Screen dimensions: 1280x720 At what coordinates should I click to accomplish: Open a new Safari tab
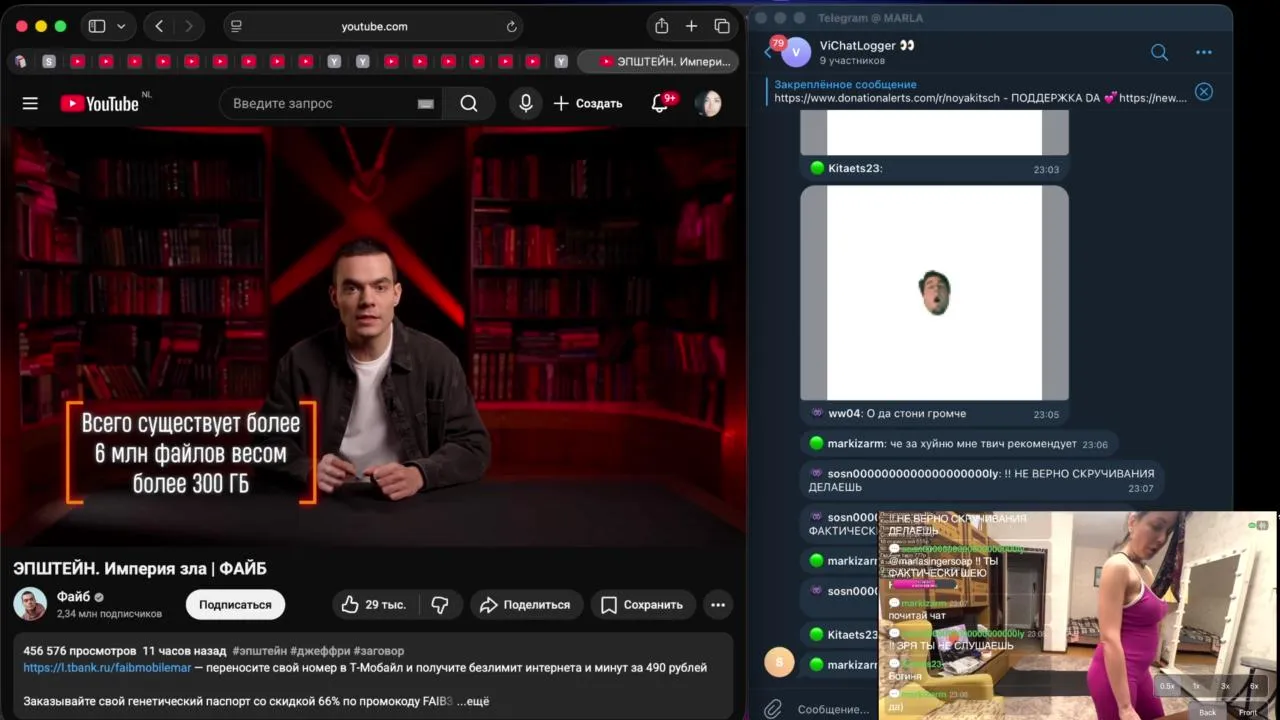[x=691, y=26]
